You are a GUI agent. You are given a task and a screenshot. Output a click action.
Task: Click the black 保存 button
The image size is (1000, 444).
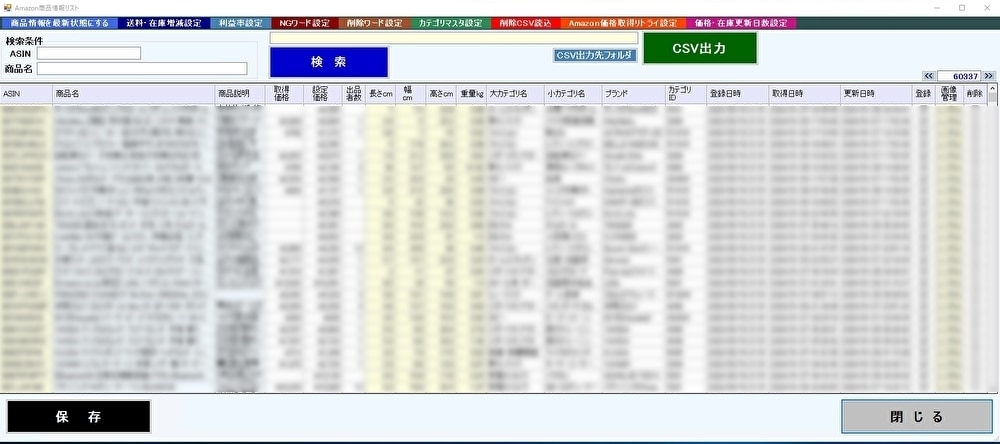tap(78, 417)
